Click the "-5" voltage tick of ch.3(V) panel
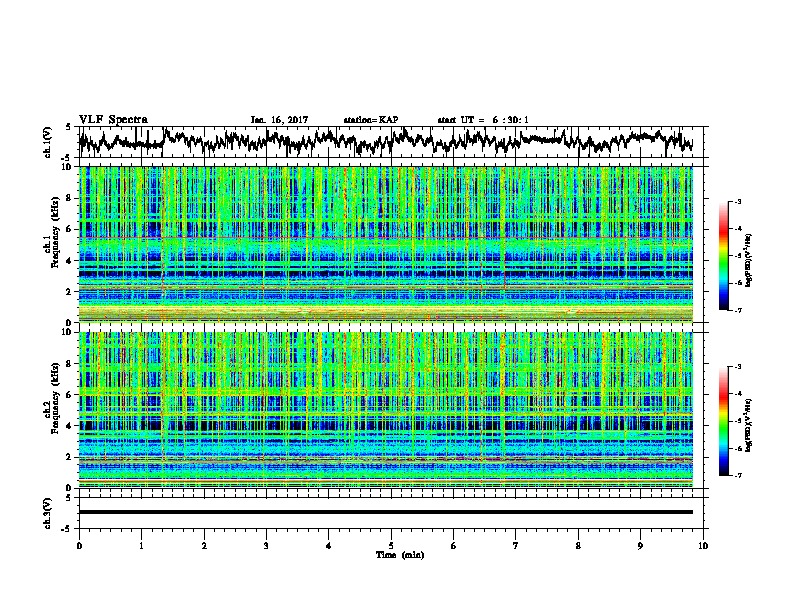The height and width of the screenshot is (612, 792). click(67, 528)
